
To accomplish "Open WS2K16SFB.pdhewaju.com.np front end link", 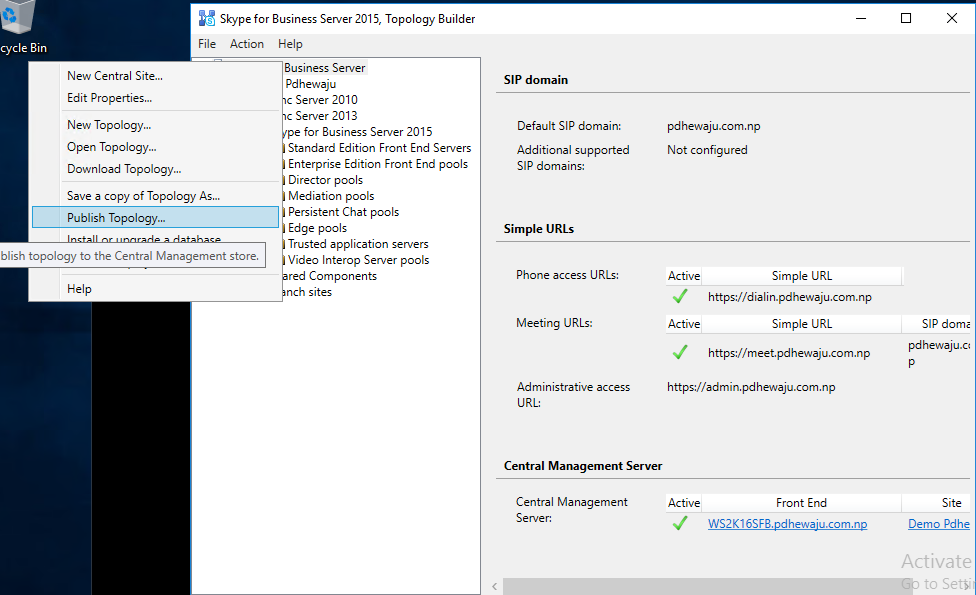I will pos(787,524).
